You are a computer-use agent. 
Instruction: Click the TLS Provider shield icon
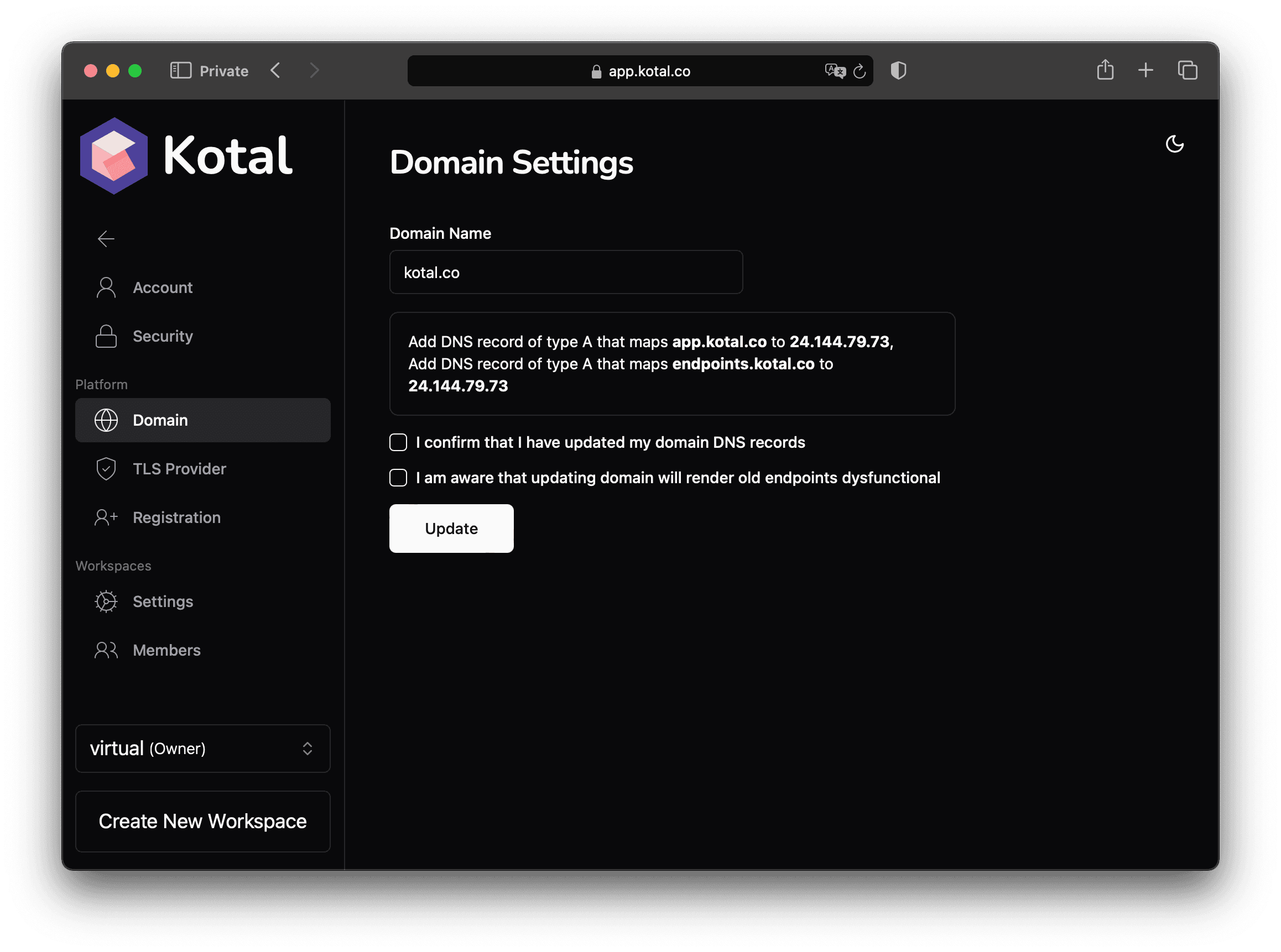(x=106, y=469)
